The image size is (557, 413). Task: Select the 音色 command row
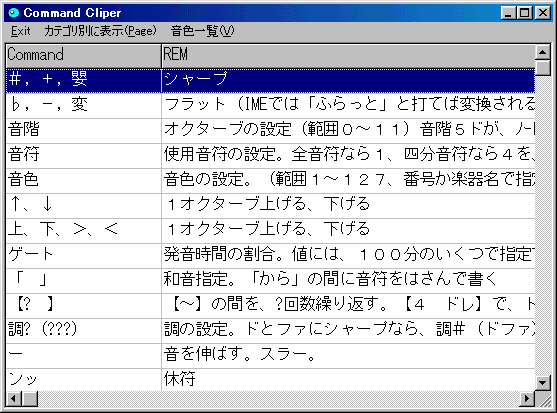pos(270,180)
